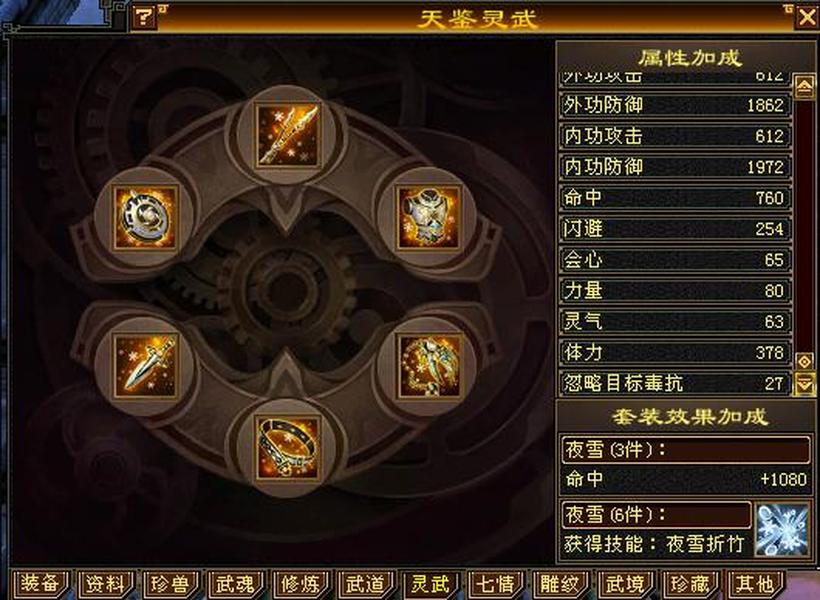
Task: Select the dagger slot icon
Action: tap(146, 366)
